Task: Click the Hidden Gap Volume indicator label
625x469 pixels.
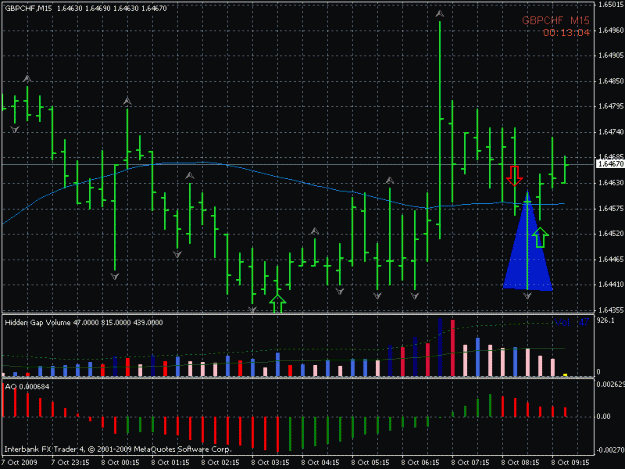Action: [84, 322]
